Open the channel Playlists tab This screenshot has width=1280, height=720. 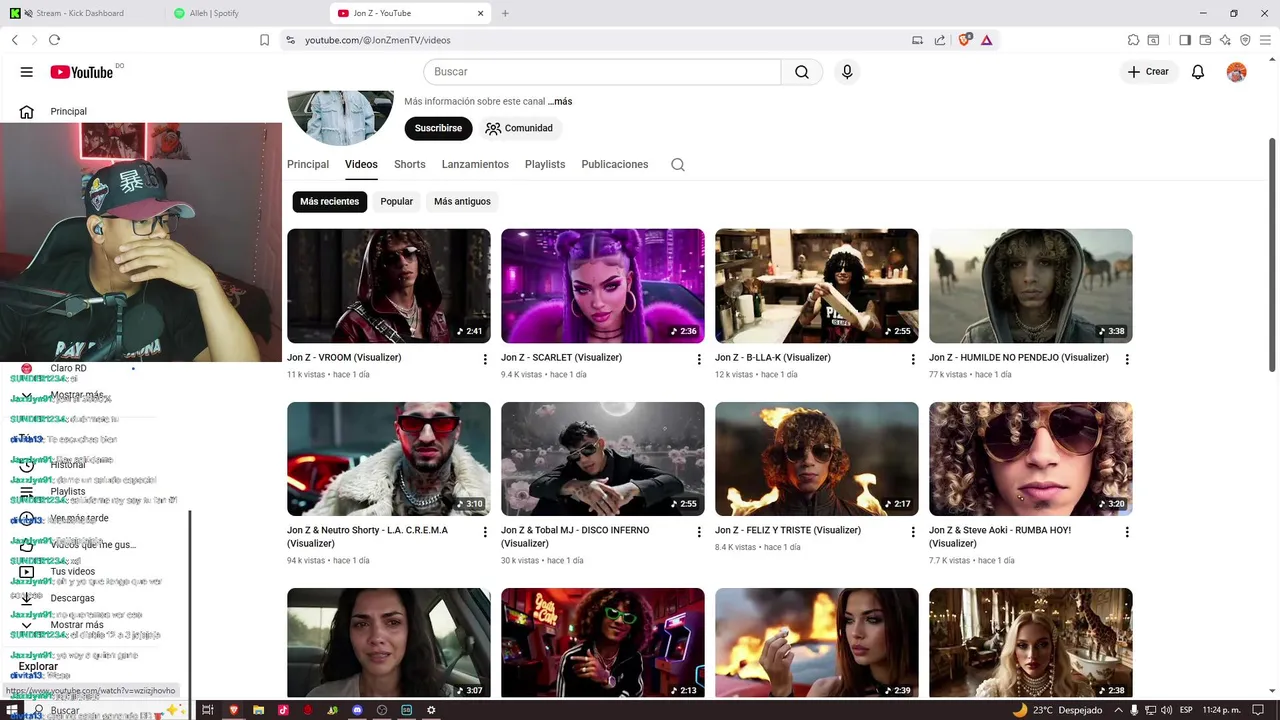[x=545, y=164]
